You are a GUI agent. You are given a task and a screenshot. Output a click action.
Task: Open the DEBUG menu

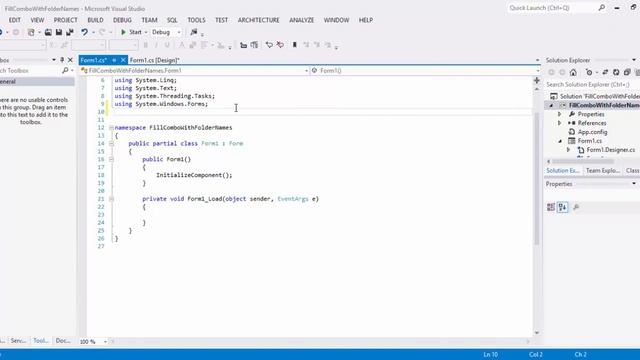[122, 20]
